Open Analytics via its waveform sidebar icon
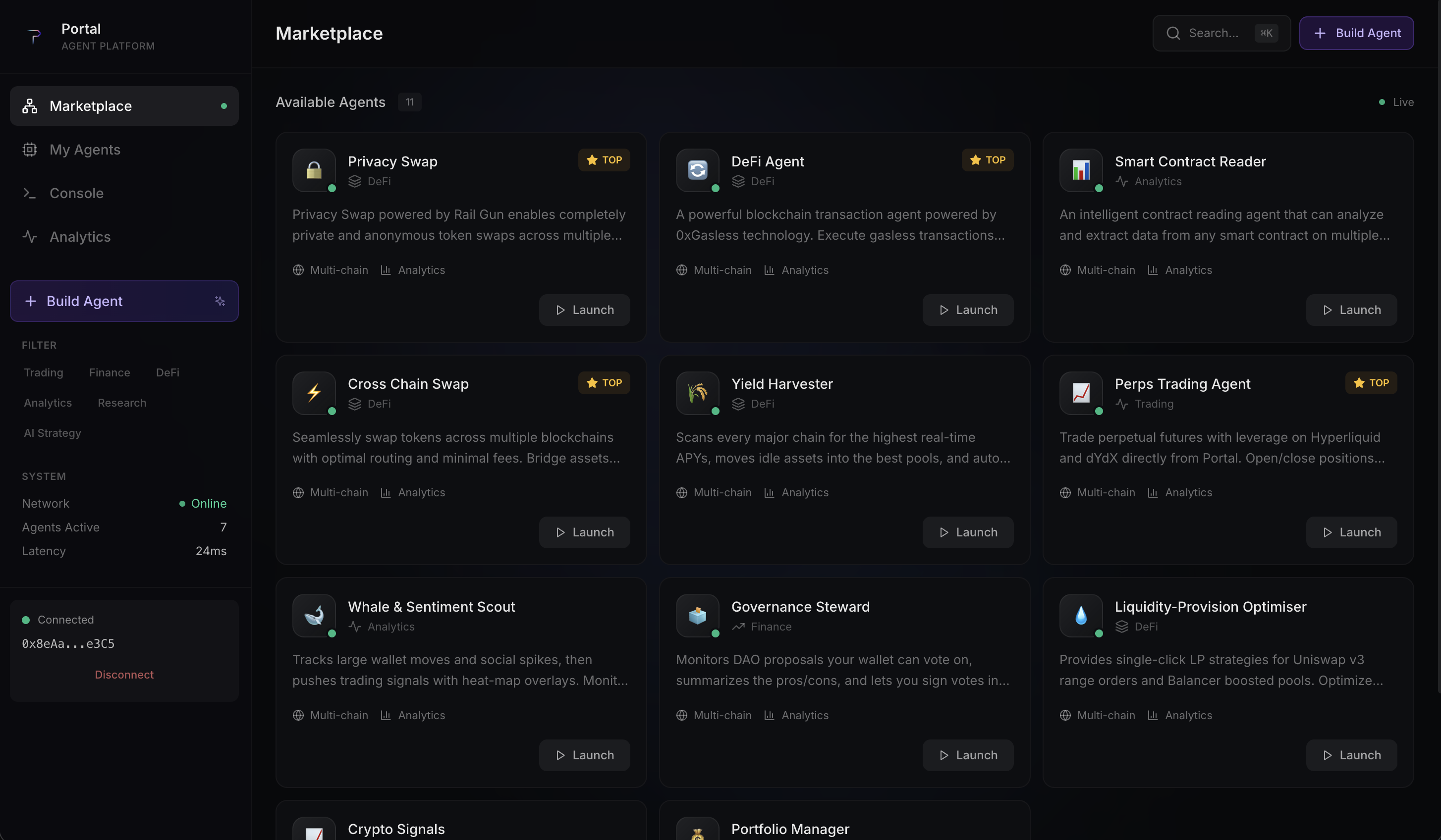The height and width of the screenshot is (840, 1441). click(29, 237)
